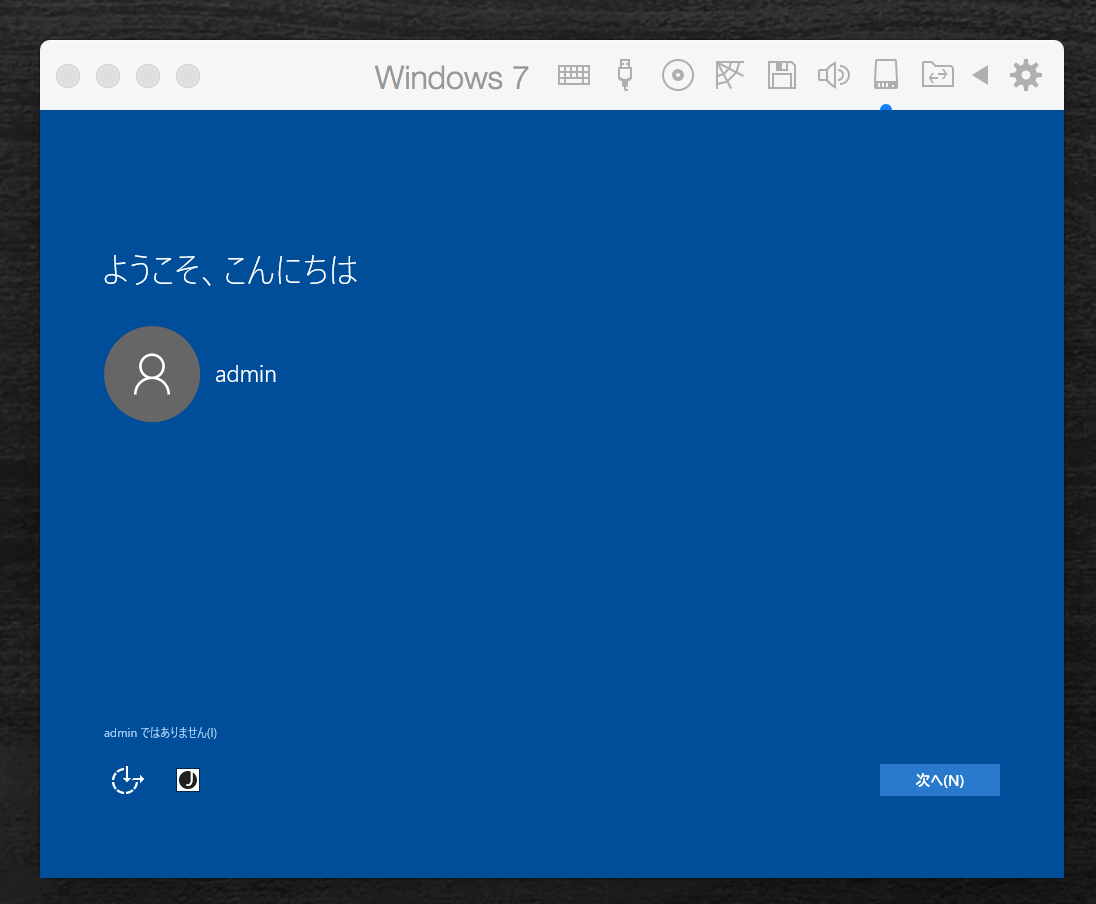Open virtual machine settings gear
Viewport: 1096px width, 904px height.
[1025, 76]
